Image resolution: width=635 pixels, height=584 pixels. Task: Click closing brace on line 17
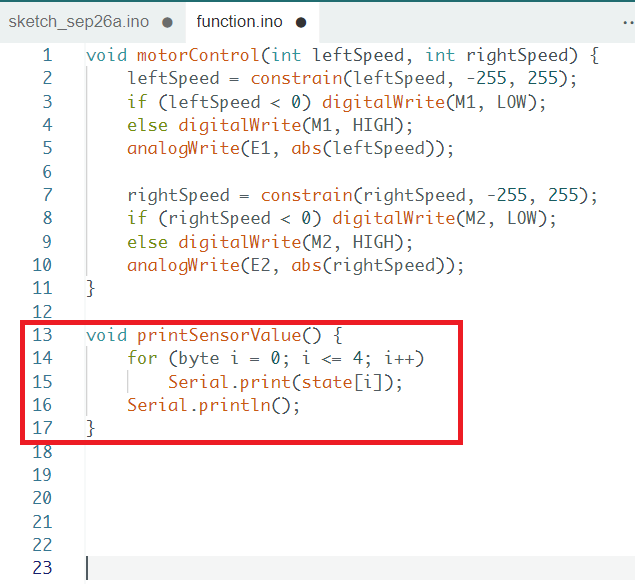point(91,428)
